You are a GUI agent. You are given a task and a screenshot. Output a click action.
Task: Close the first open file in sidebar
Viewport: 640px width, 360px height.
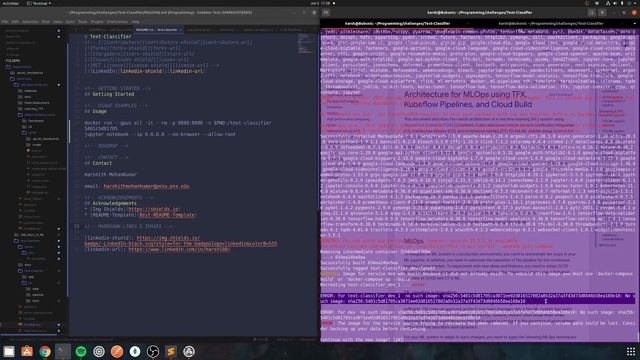[x=59, y=31]
